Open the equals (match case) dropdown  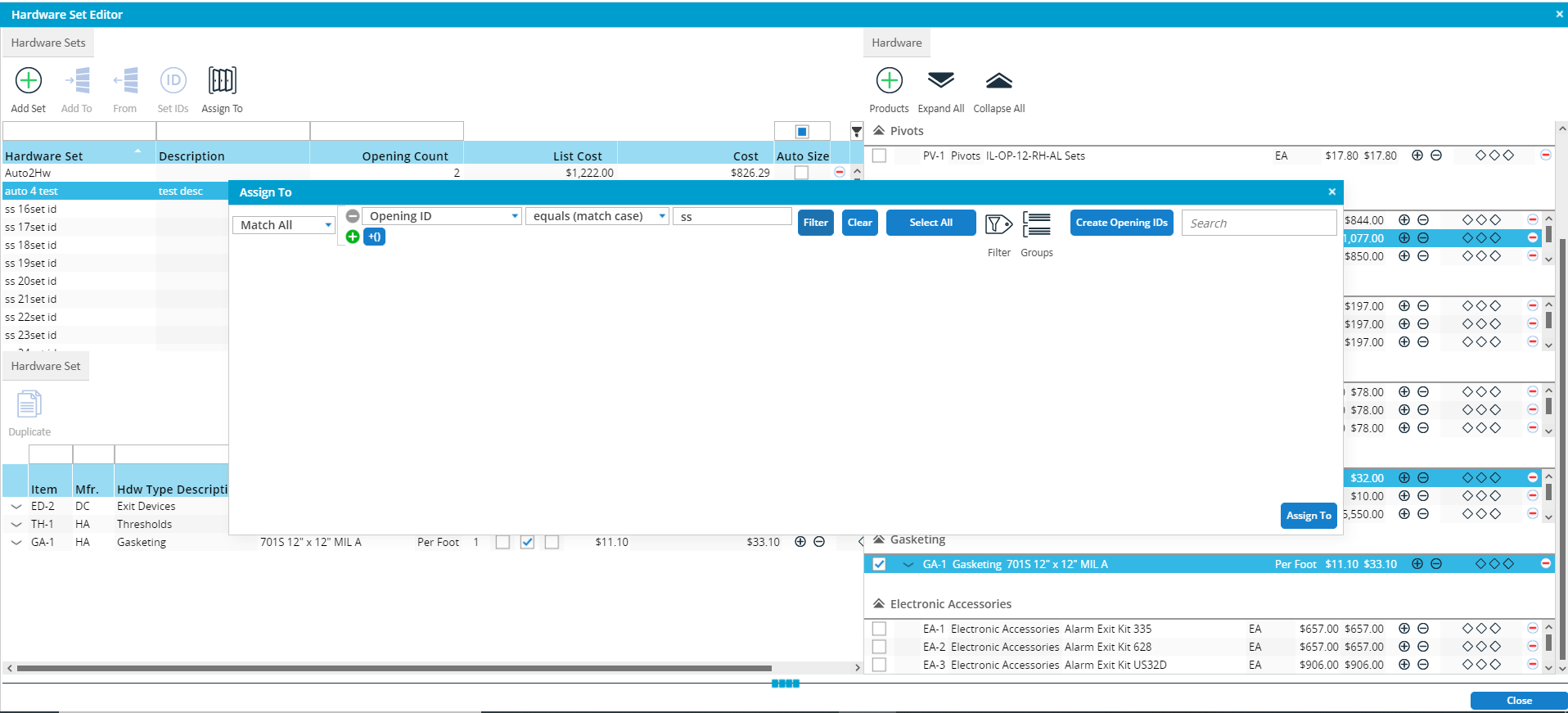597,216
